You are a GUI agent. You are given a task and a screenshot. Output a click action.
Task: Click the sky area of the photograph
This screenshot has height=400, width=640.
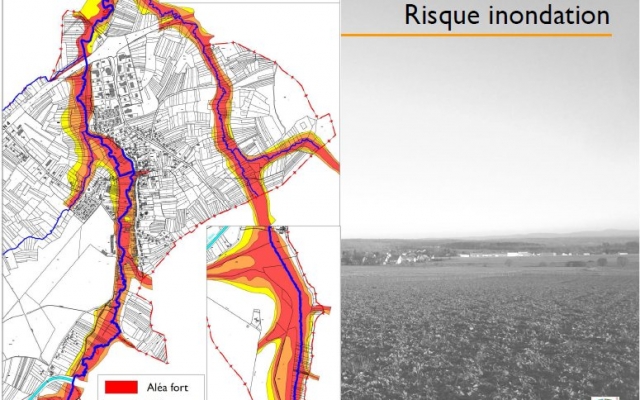(490, 130)
